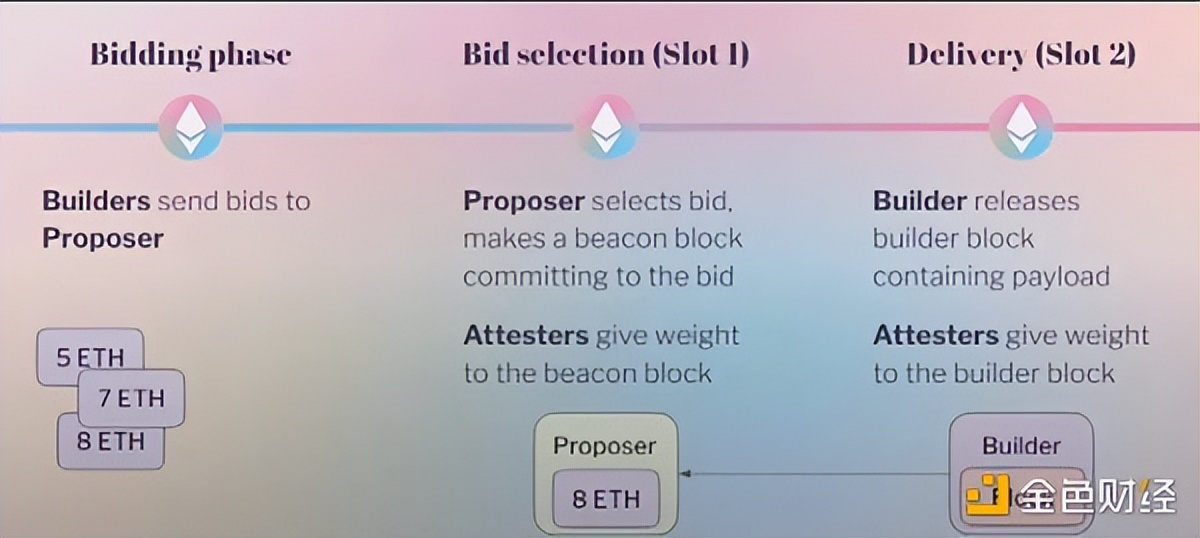Click the Bid selection (Slot 1) heading

[605, 54]
